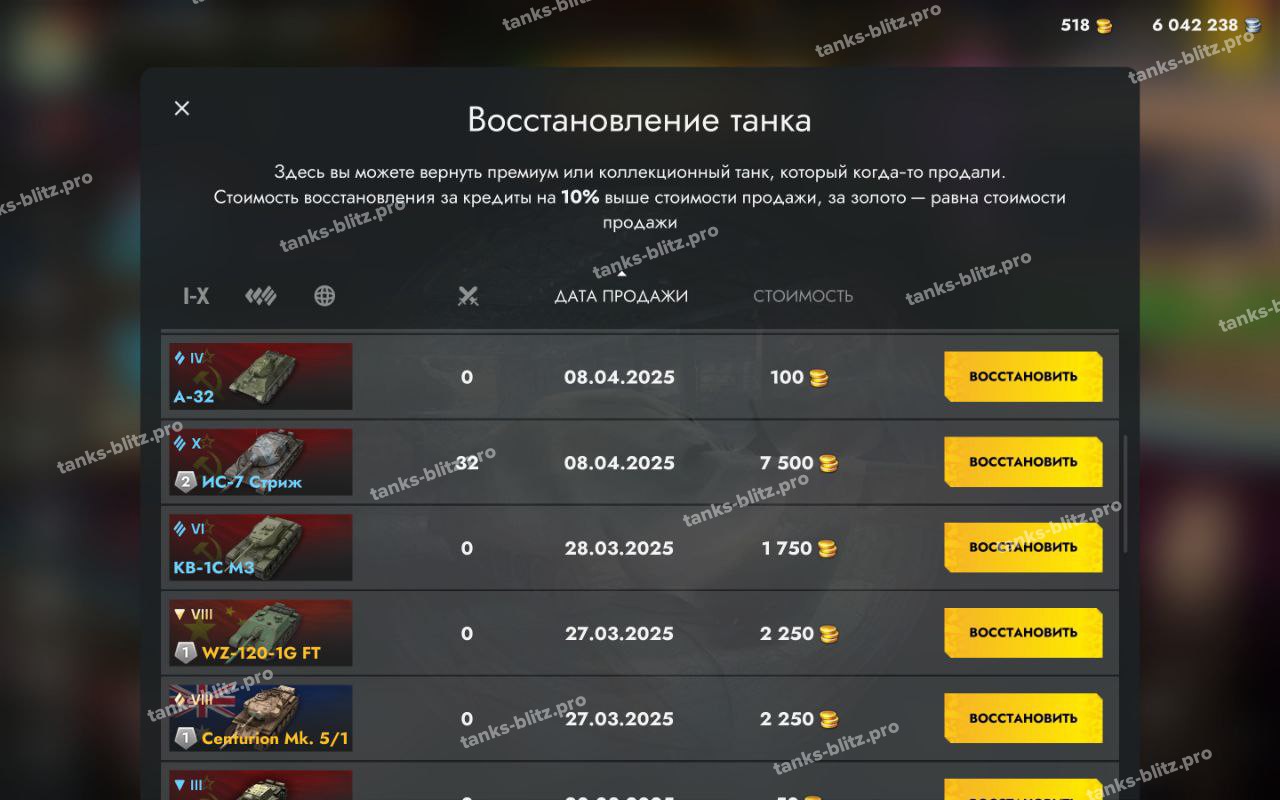Click the gold coins balance icon

(1104, 25)
